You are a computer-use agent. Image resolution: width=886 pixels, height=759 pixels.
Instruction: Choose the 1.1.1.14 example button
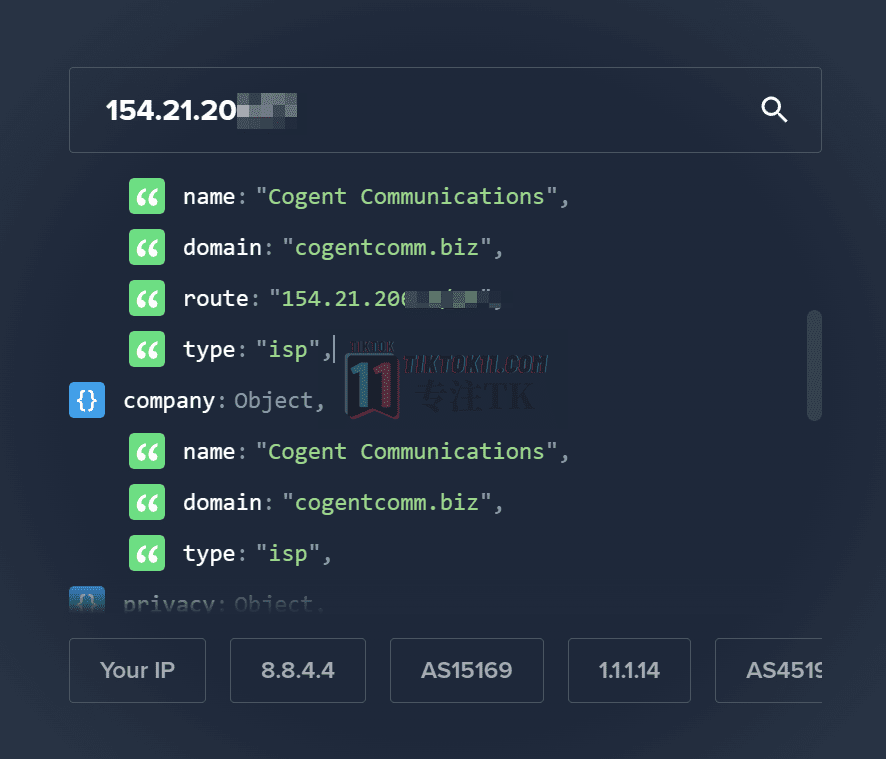point(629,670)
